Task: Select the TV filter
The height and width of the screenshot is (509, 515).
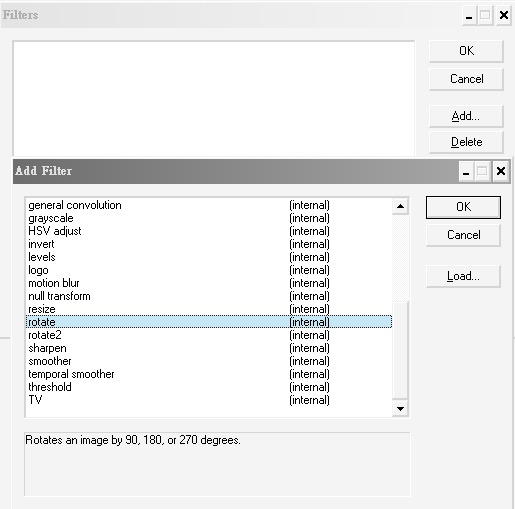Action: click(209, 400)
